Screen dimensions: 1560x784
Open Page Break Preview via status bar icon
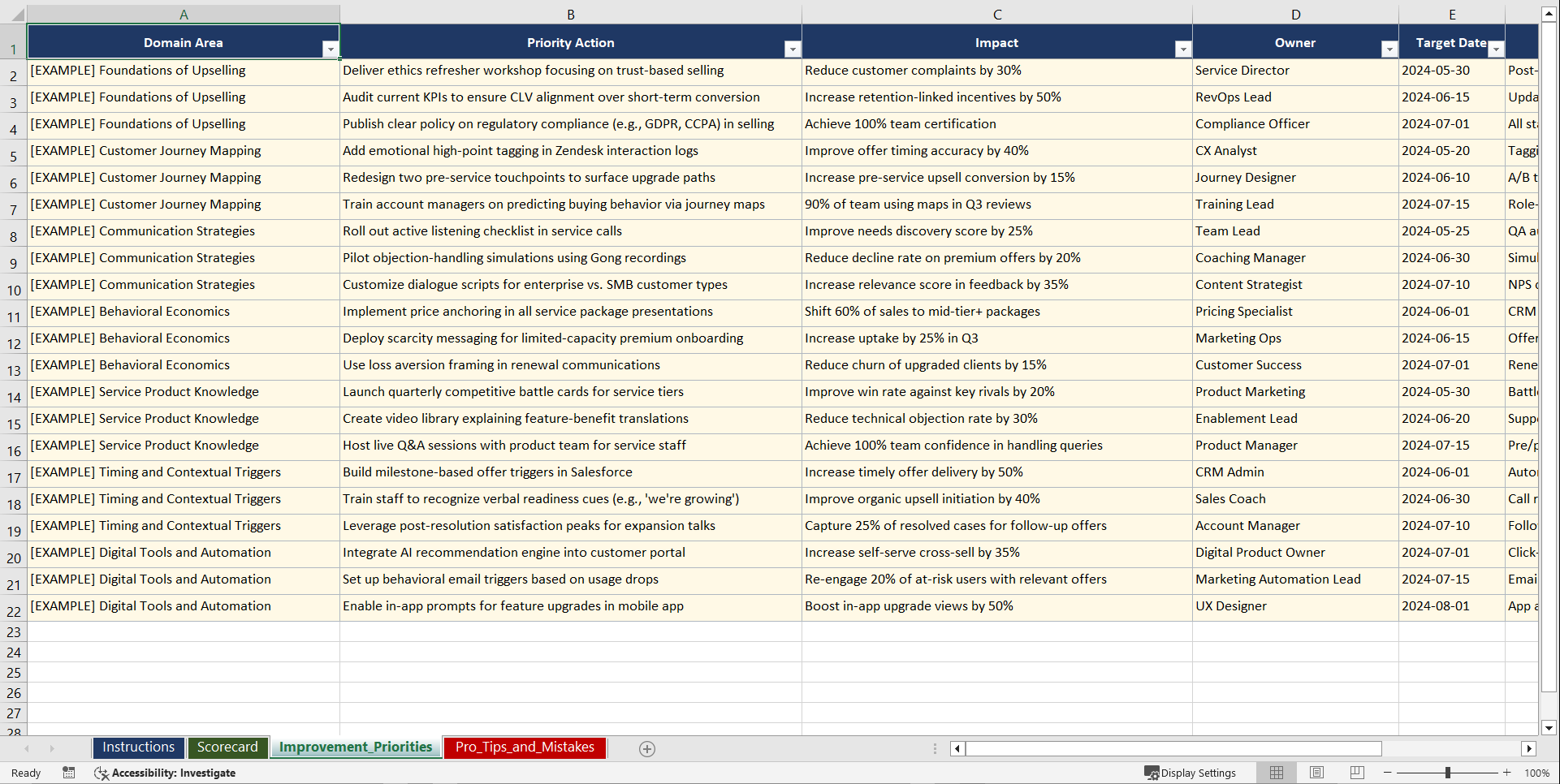pyautogui.click(x=1356, y=773)
